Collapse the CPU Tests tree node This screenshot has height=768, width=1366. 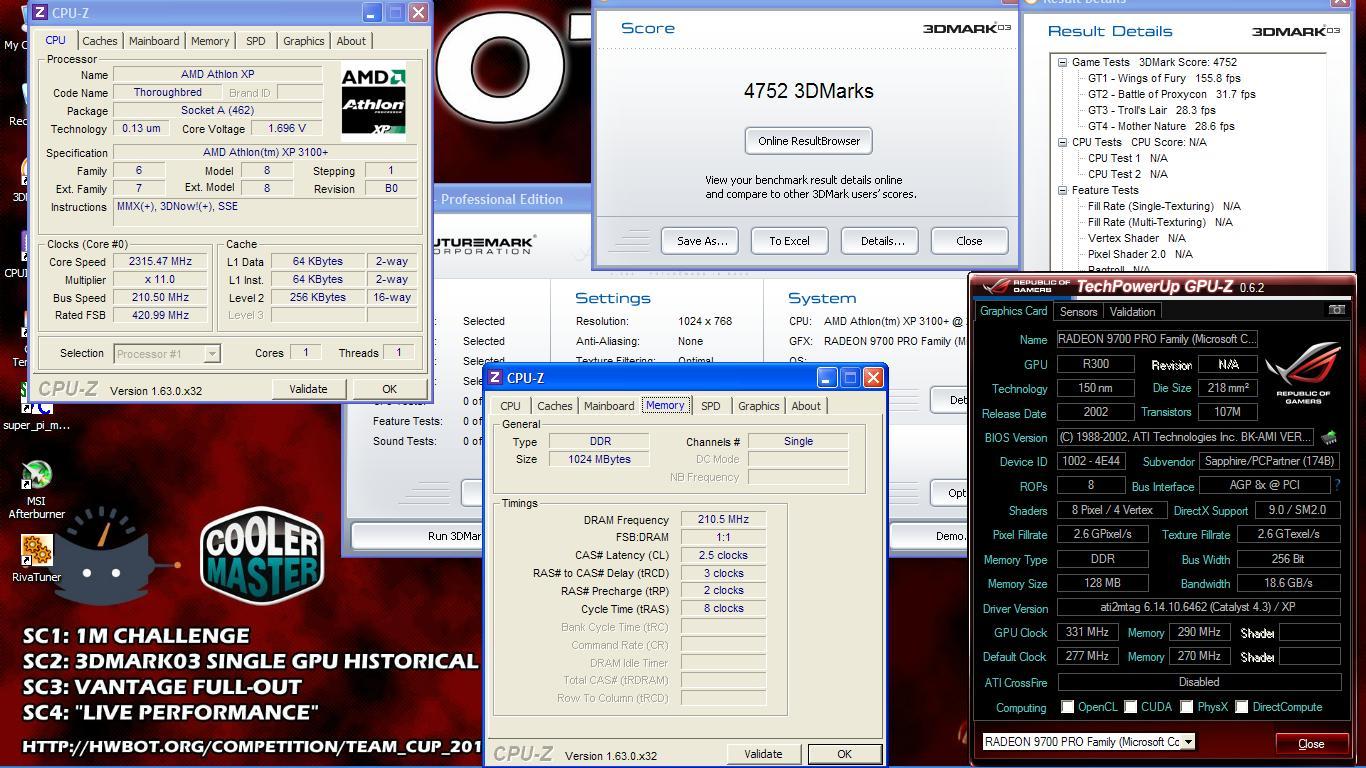1063,142
